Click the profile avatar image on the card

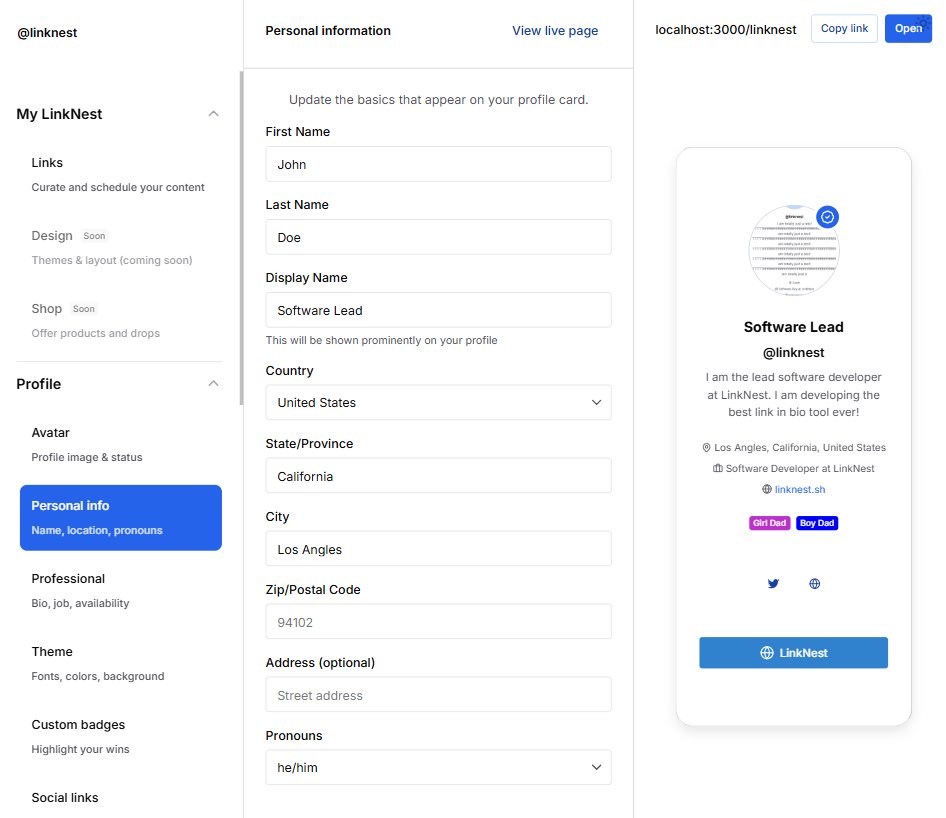click(793, 250)
